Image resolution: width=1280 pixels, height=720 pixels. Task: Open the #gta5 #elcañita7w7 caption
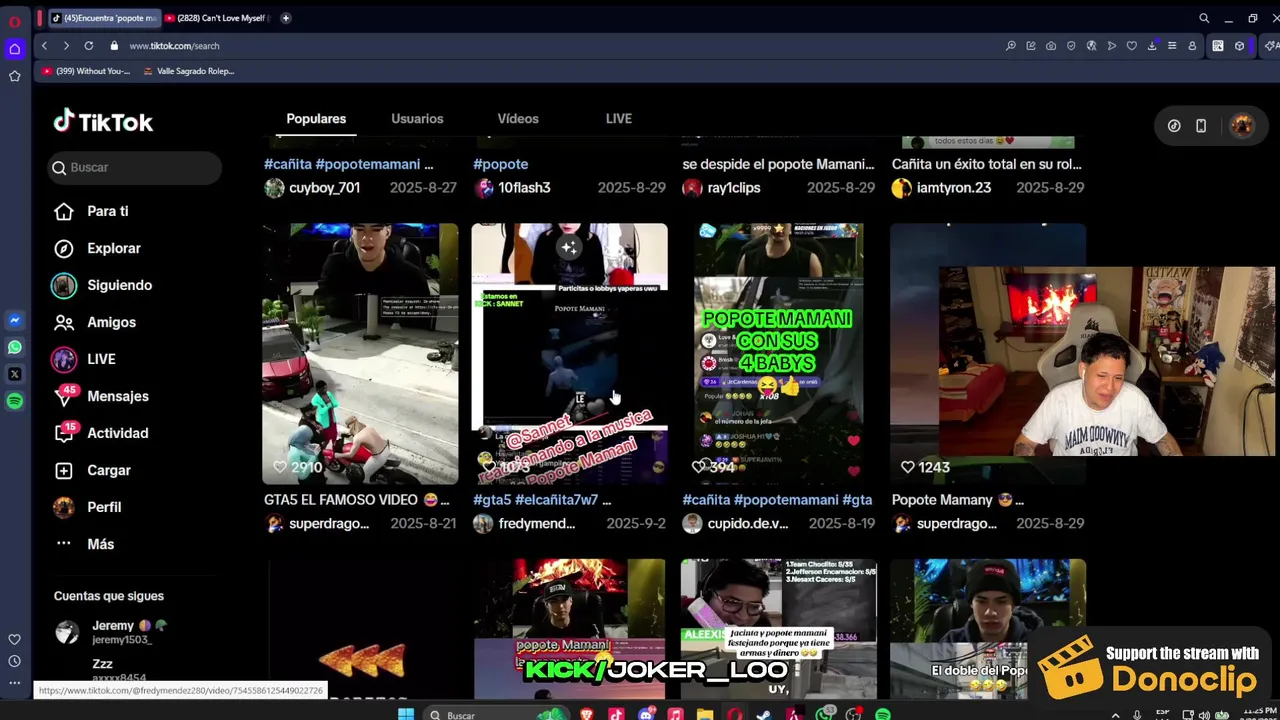click(542, 500)
